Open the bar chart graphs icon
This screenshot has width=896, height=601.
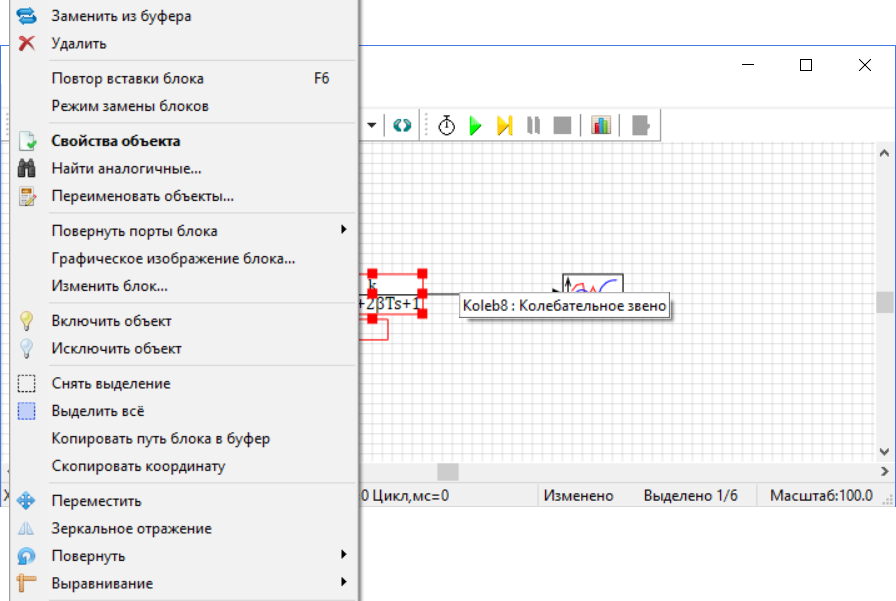click(601, 125)
